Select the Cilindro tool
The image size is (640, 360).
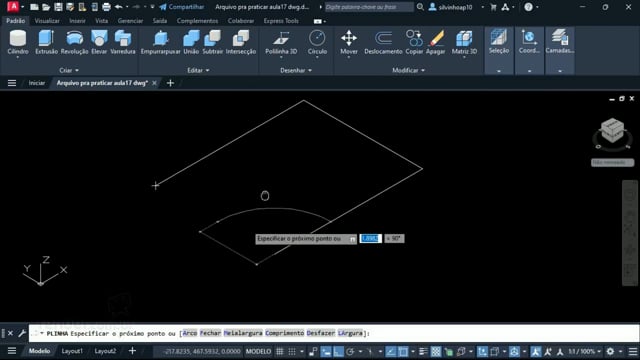point(18,42)
